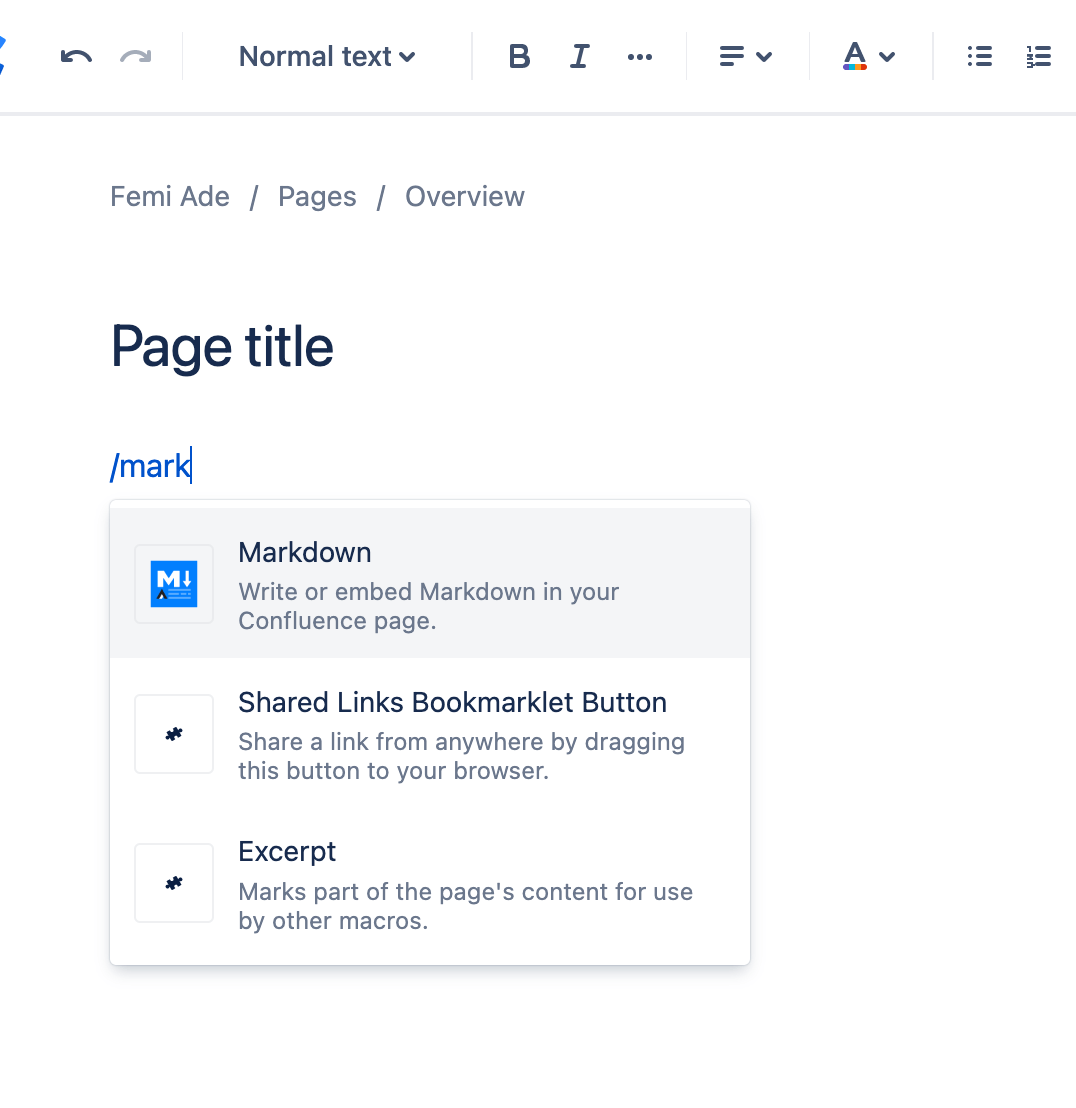Click the Shared Links Bookmarklet icon
This screenshot has height=1108, width=1076.
click(174, 734)
